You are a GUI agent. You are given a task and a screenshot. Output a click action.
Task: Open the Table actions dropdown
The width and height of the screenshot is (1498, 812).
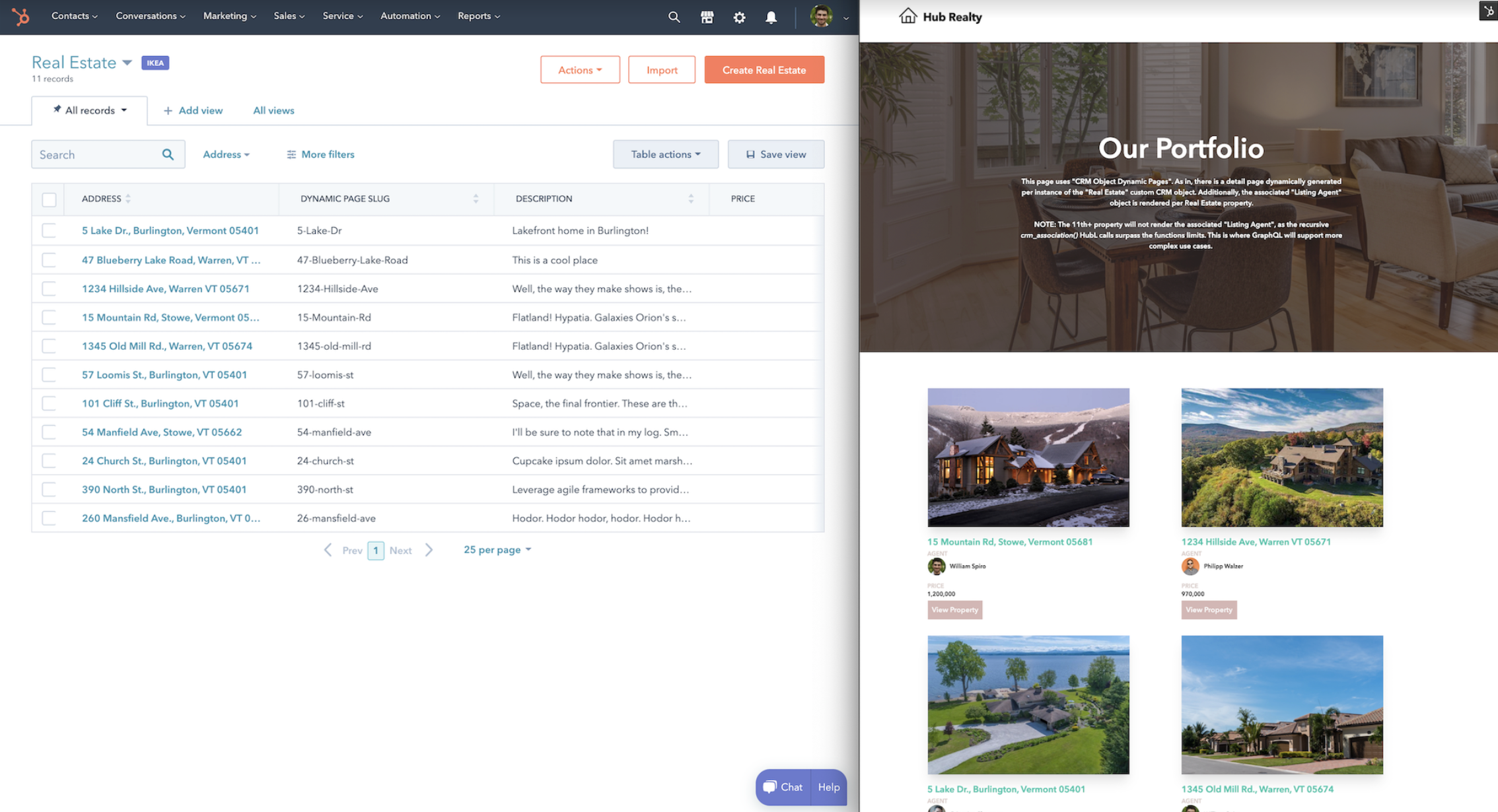665,154
